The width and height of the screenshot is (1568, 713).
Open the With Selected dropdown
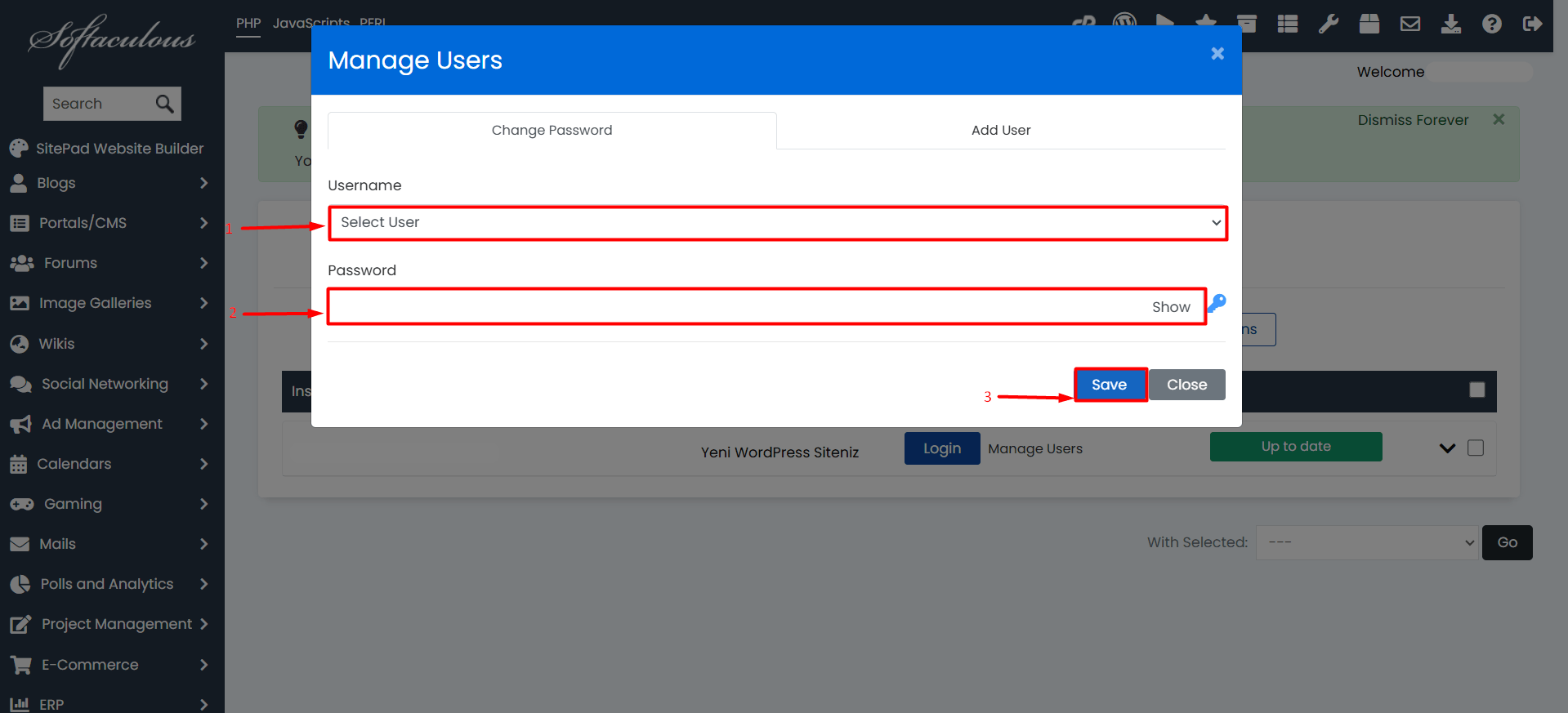tap(1366, 542)
